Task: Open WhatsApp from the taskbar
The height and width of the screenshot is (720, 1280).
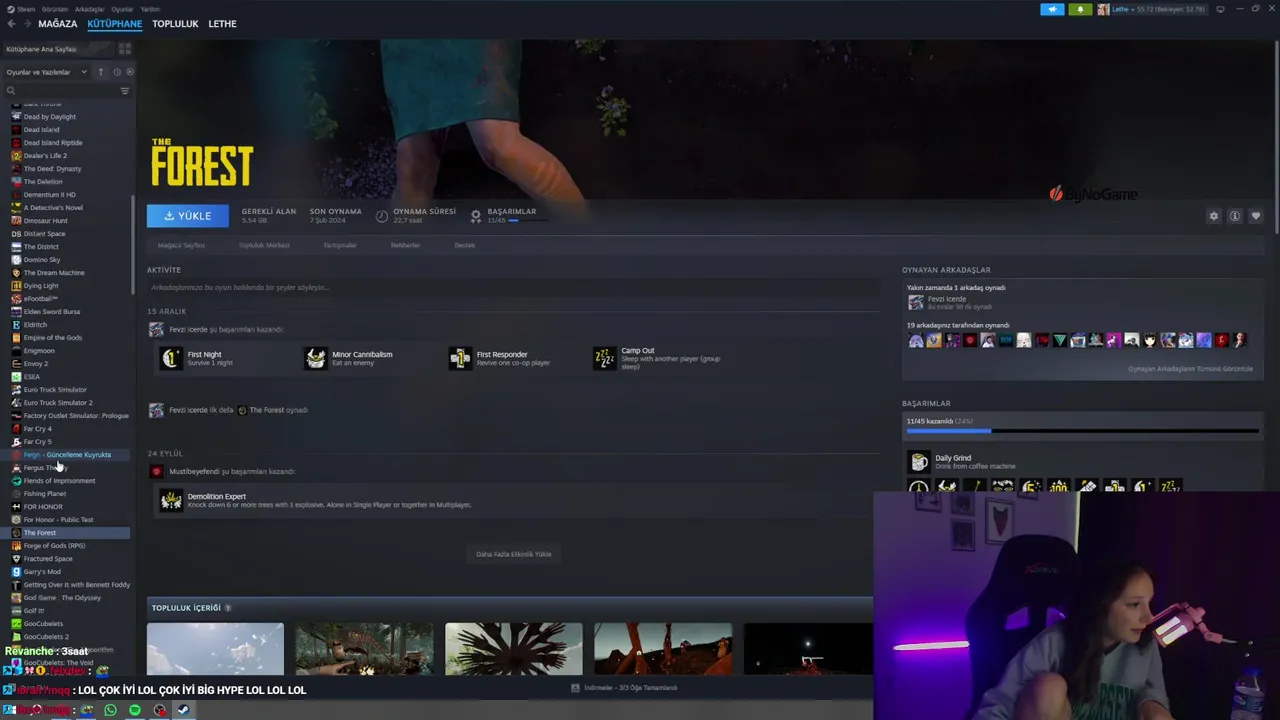Action: tap(110, 710)
